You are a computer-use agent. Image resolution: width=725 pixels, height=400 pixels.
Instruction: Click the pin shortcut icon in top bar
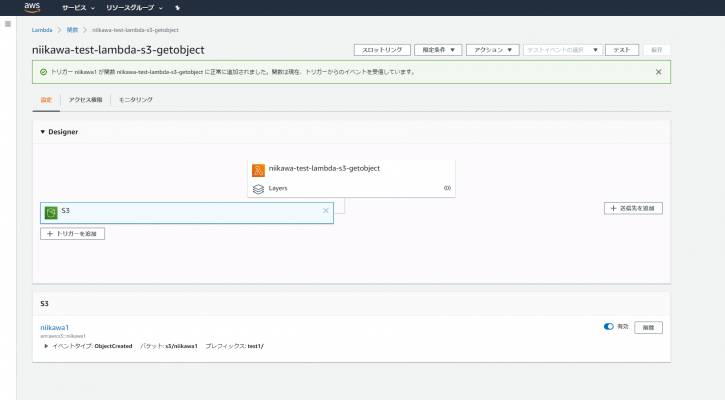pyautogui.click(x=178, y=8)
